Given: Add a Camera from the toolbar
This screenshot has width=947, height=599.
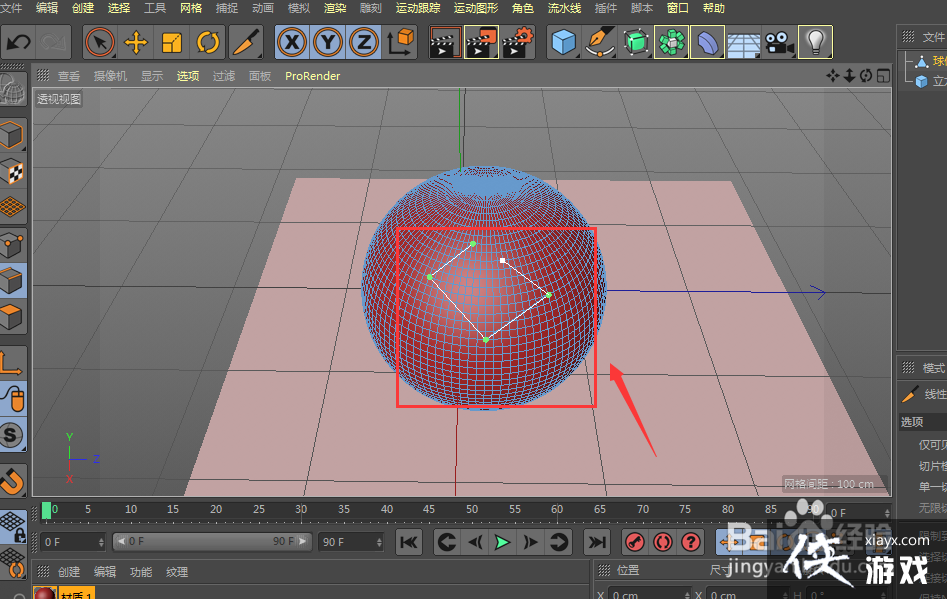Looking at the screenshot, I should coord(777,42).
